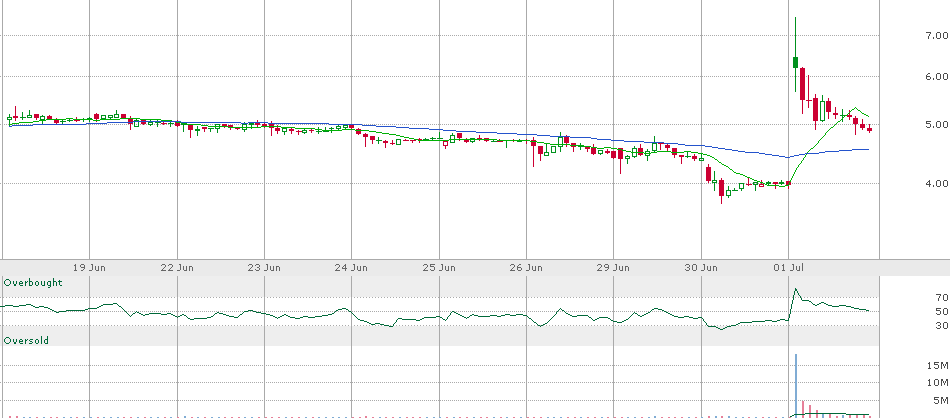Click the 15M volume axis label
Viewport: 950px width, 418px height.
coord(938,365)
